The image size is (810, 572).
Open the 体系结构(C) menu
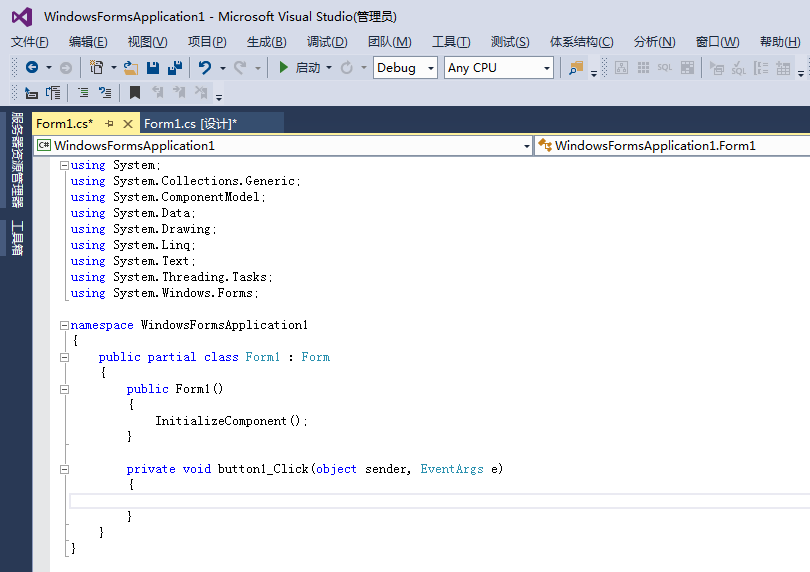[581, 42]
